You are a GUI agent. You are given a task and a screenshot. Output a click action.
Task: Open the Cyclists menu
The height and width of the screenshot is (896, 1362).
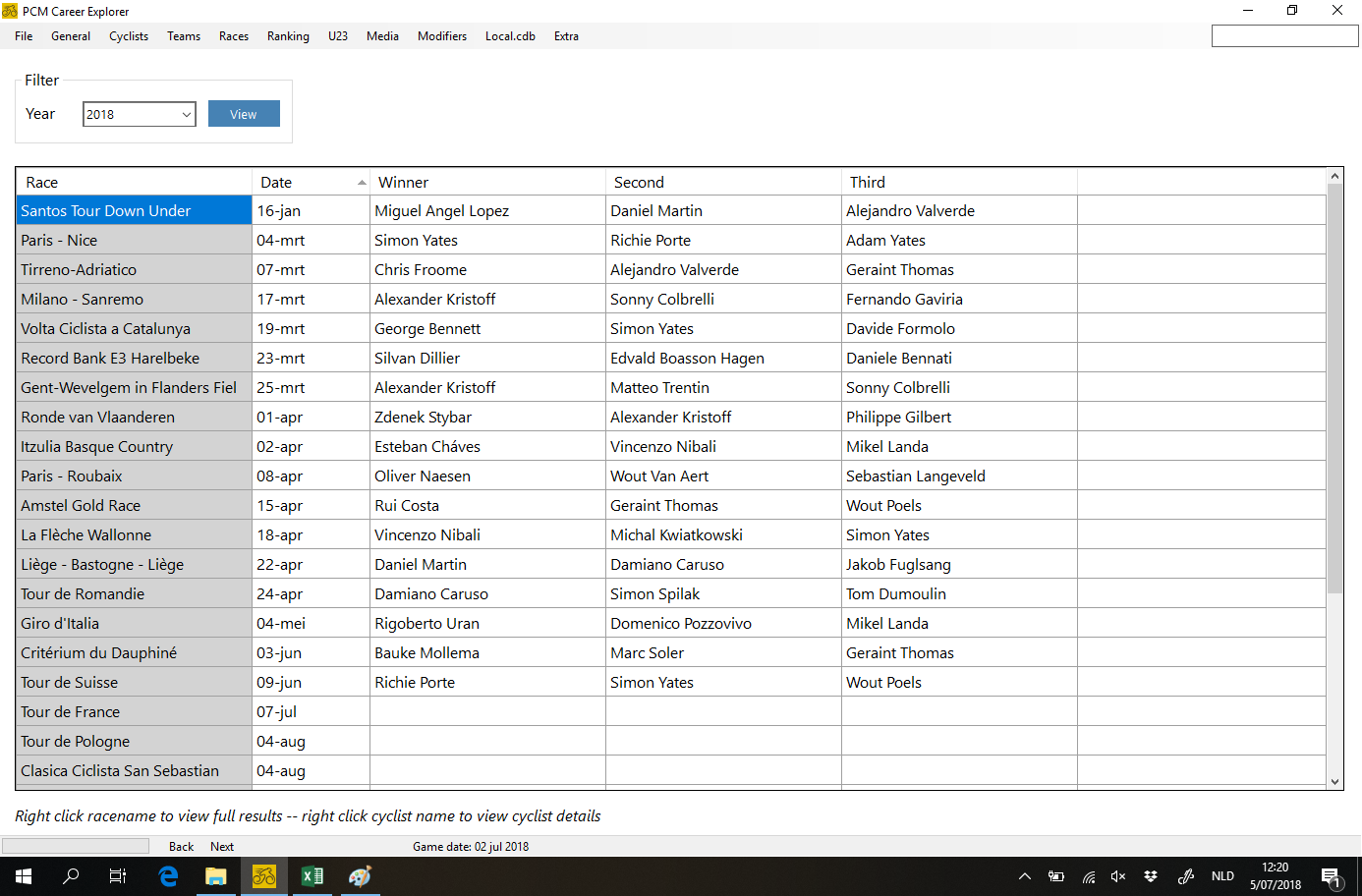[x=129, y=36]
